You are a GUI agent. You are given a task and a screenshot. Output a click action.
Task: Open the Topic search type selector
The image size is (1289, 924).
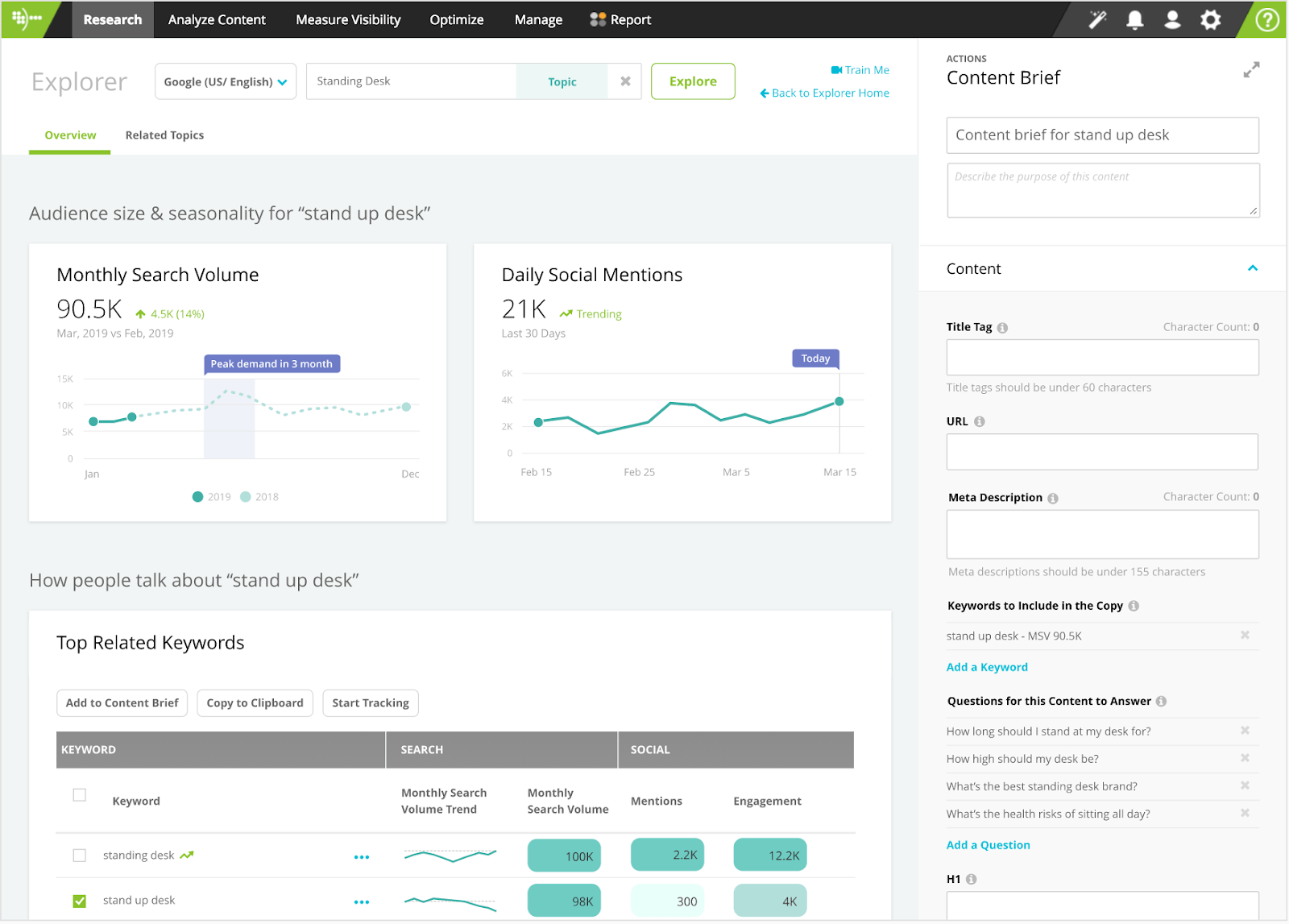point(562,81)
